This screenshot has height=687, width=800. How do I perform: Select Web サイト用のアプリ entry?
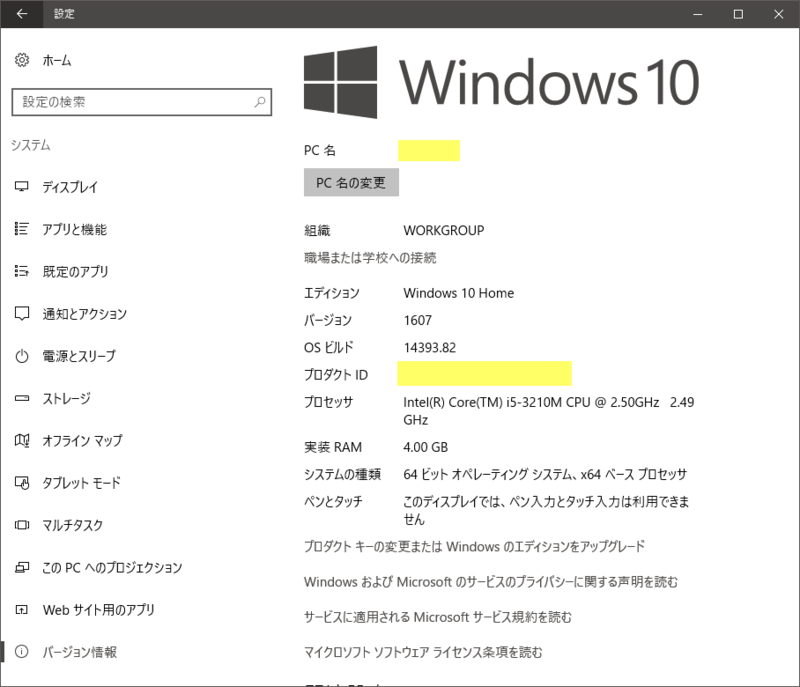pyautogui.click(x=98, y=609)
